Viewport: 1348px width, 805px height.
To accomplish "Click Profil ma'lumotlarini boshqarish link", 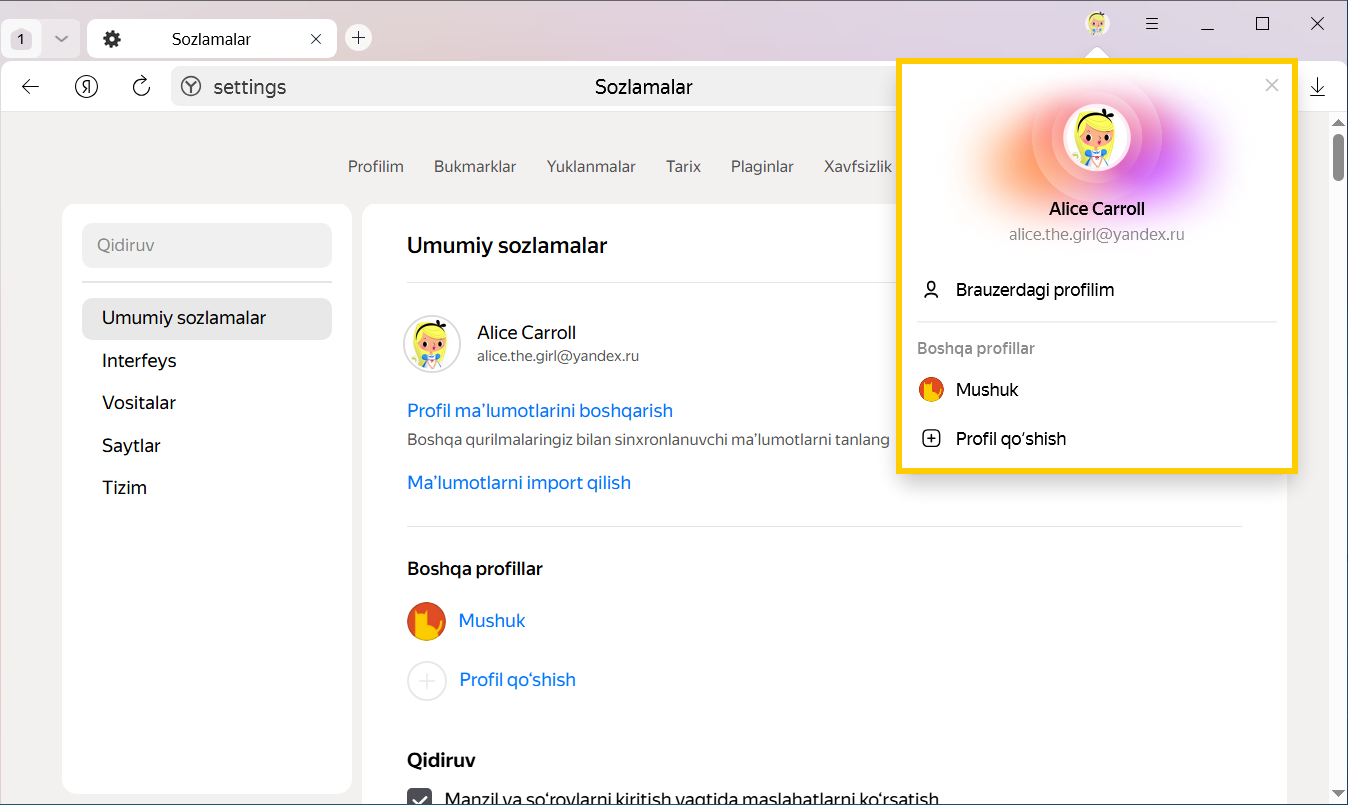I will click(539, 411).
